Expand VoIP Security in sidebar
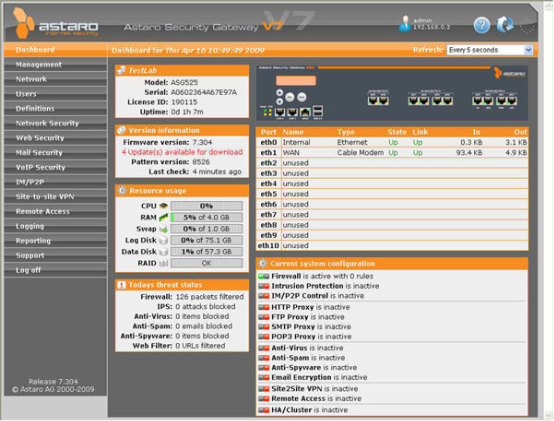The image size is (554, 421). 55,167
